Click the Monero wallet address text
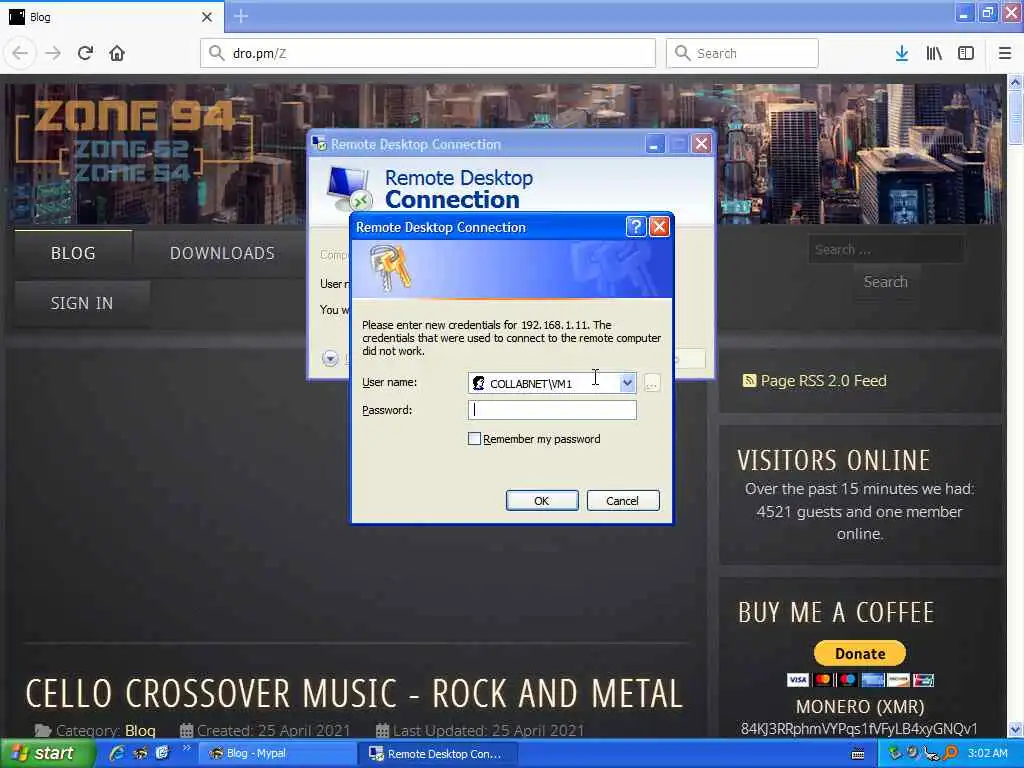This screenshot has width=1024, height=768. (859, 729)
